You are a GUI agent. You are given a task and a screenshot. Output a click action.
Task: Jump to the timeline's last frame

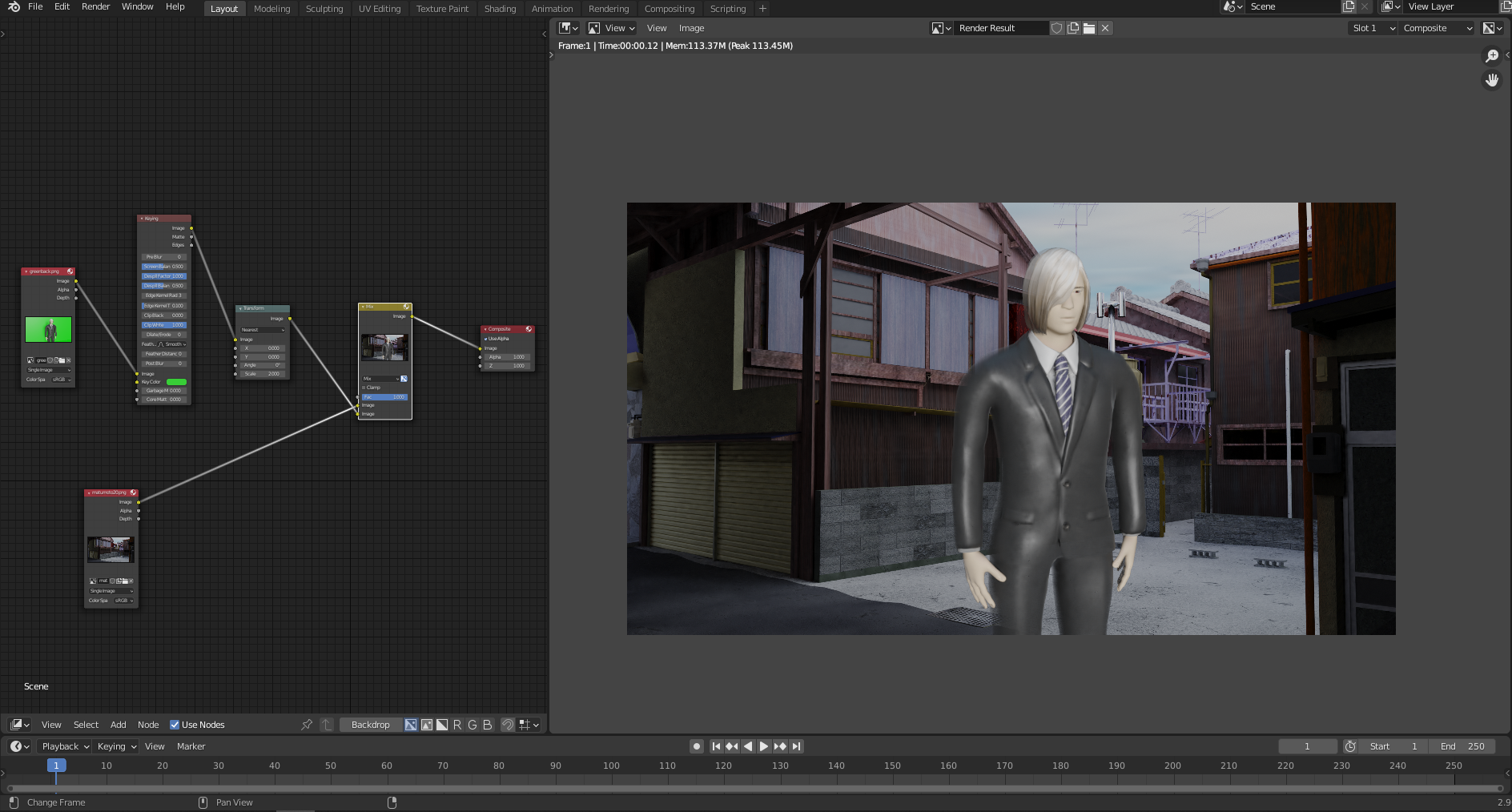(796, 746)
